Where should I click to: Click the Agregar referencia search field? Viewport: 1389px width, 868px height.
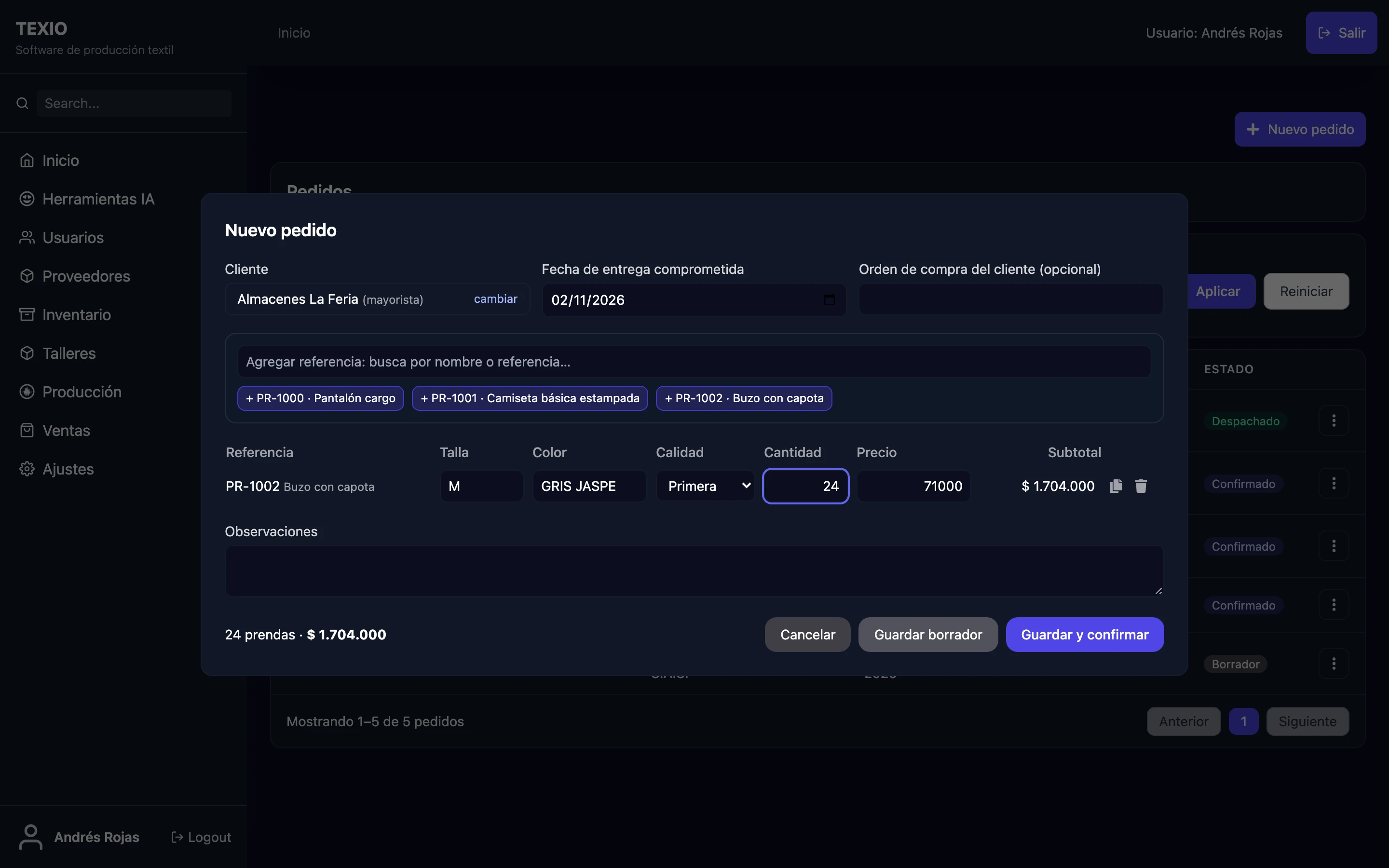[x=694, y=362]
